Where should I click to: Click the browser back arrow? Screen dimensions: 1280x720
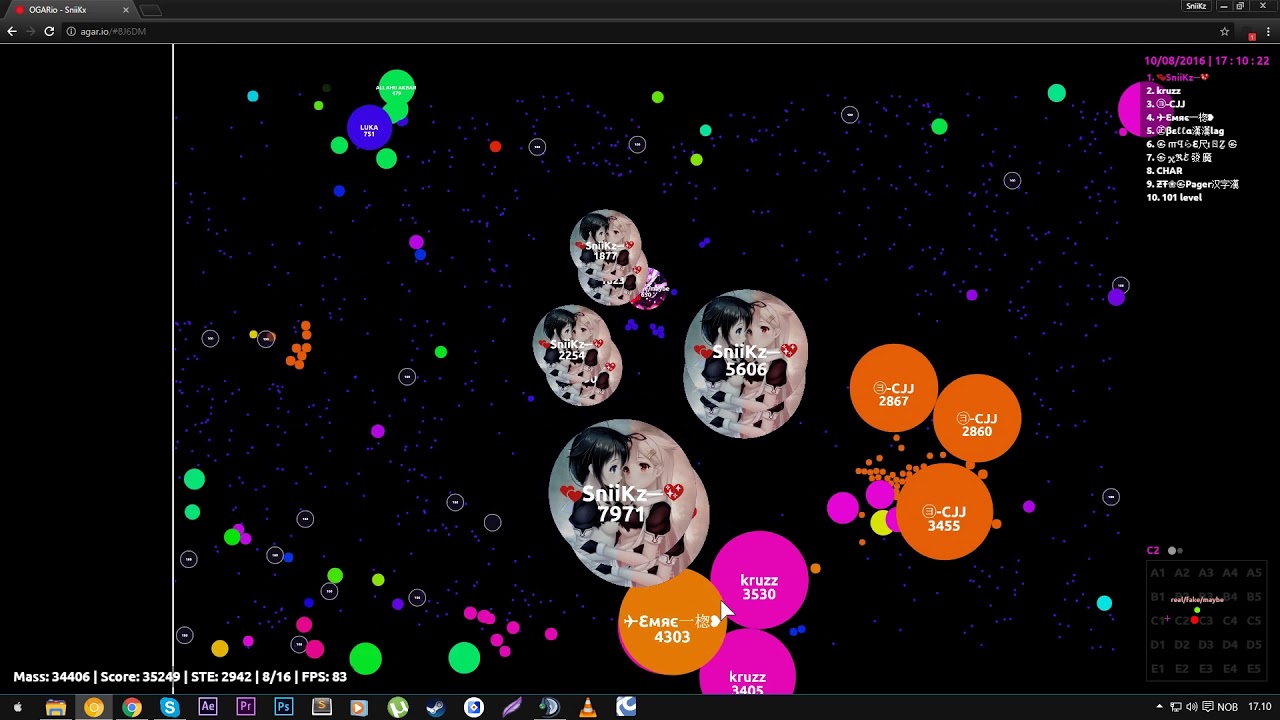tap(12, 31)
